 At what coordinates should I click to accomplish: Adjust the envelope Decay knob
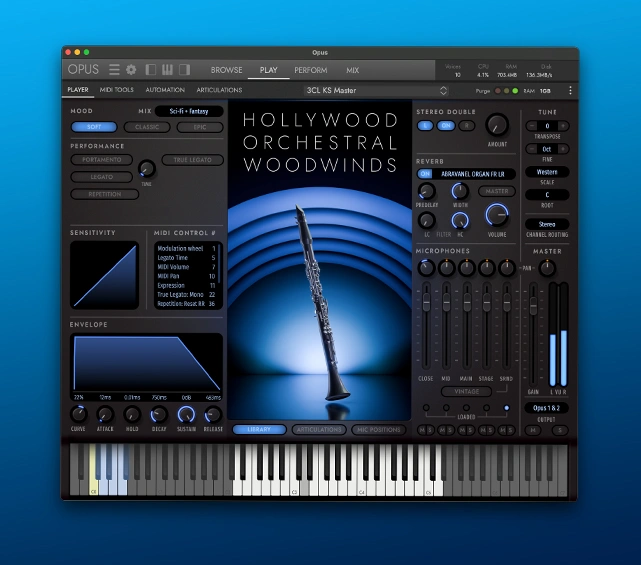click(x=159, y=415)
